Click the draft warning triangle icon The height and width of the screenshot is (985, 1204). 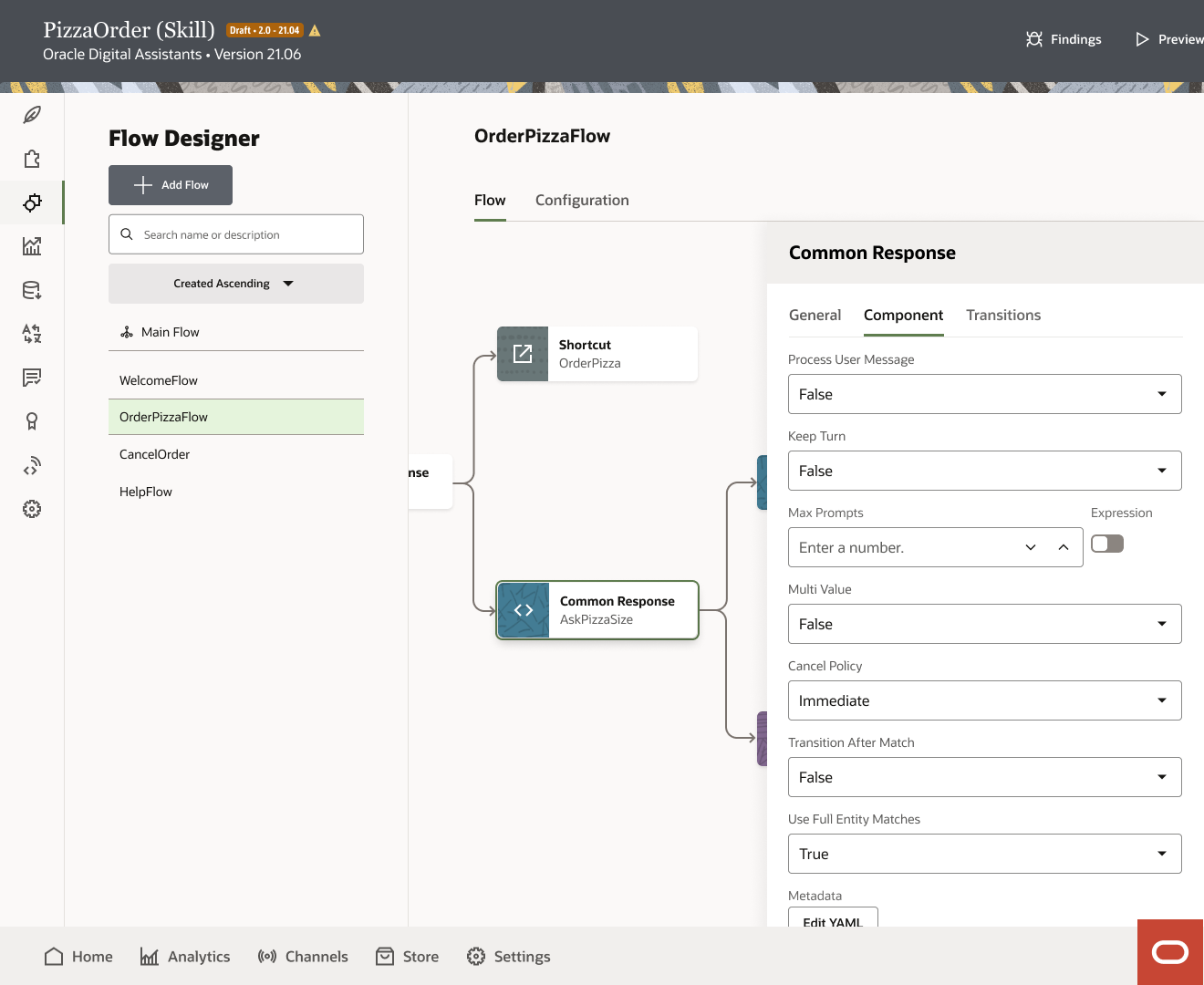click(315, 30)
